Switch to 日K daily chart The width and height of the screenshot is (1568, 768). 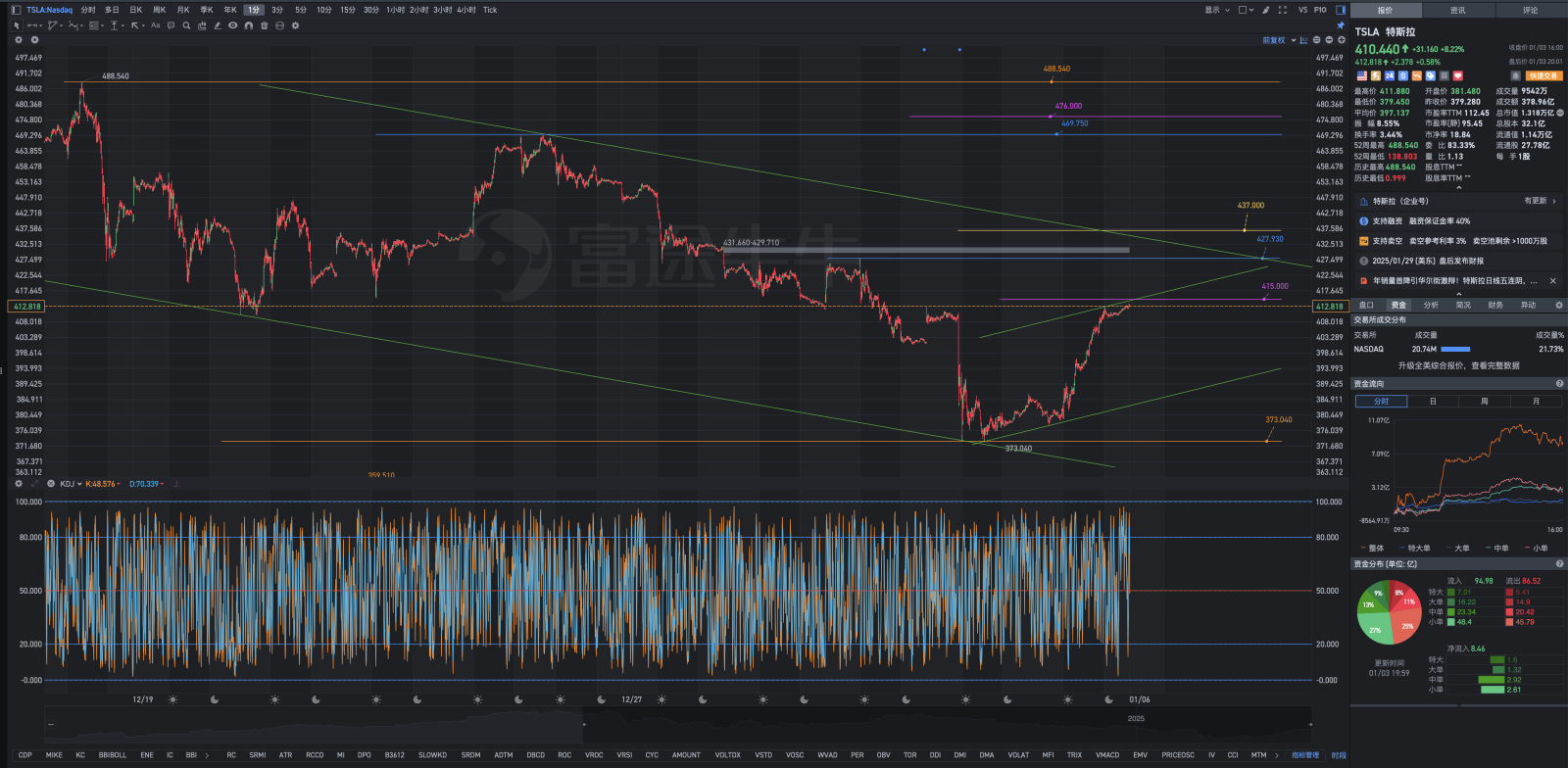coord(136,10)
